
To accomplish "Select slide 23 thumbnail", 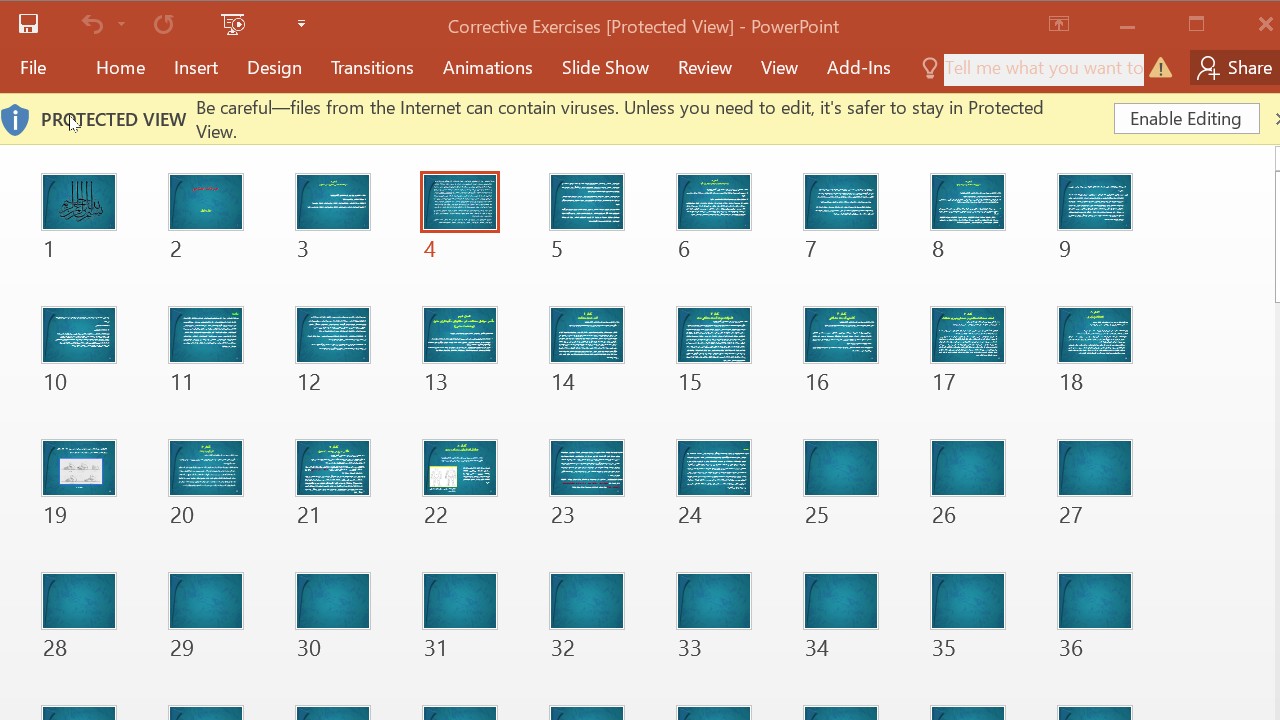I will [587, 468].
